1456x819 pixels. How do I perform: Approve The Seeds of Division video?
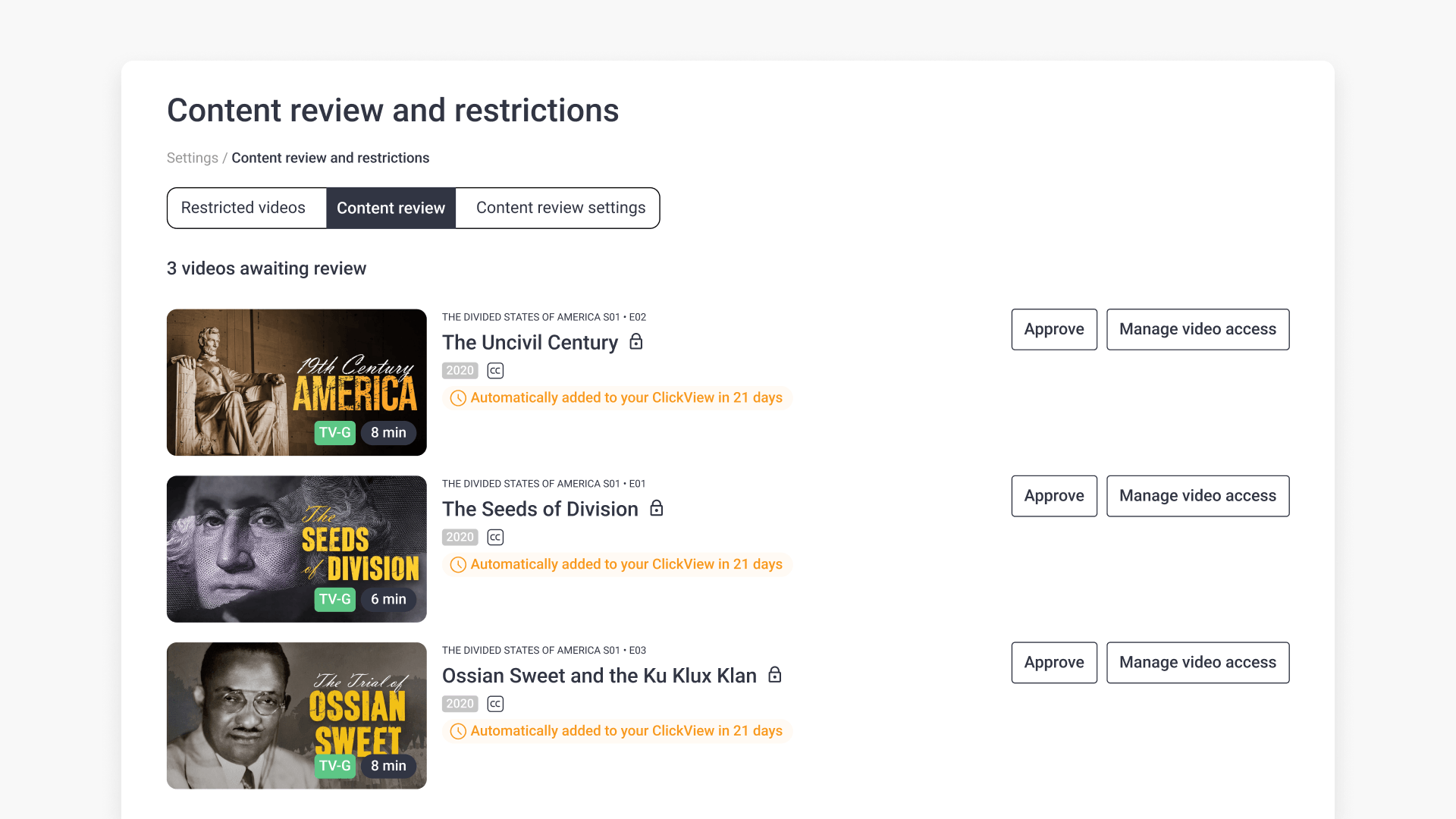tap(1053, 495)
